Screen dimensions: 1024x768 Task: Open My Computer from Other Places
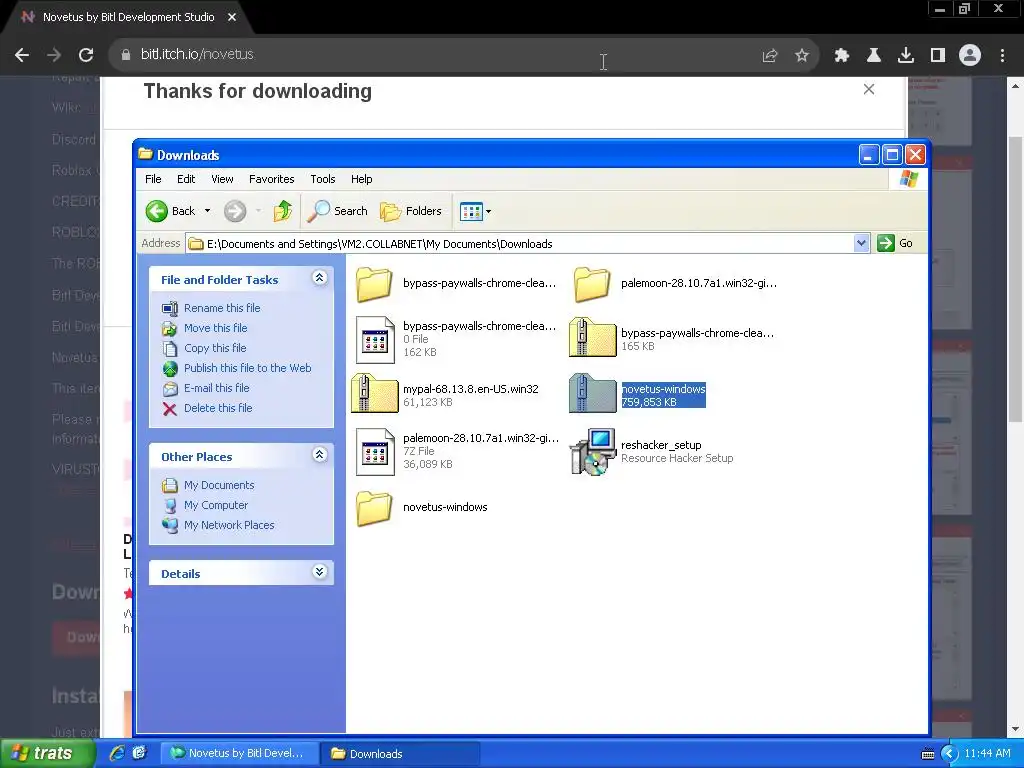[216, 505]
